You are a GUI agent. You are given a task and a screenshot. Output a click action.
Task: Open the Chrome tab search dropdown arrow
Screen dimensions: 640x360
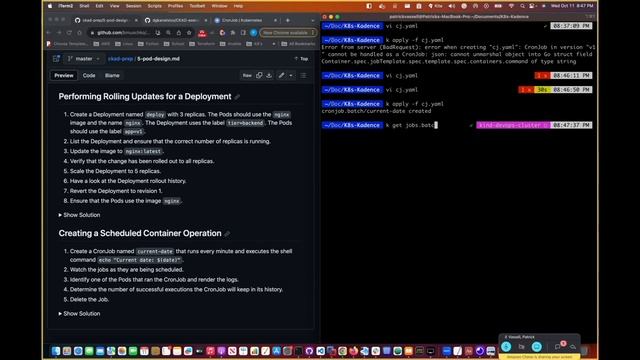(313, 20)
